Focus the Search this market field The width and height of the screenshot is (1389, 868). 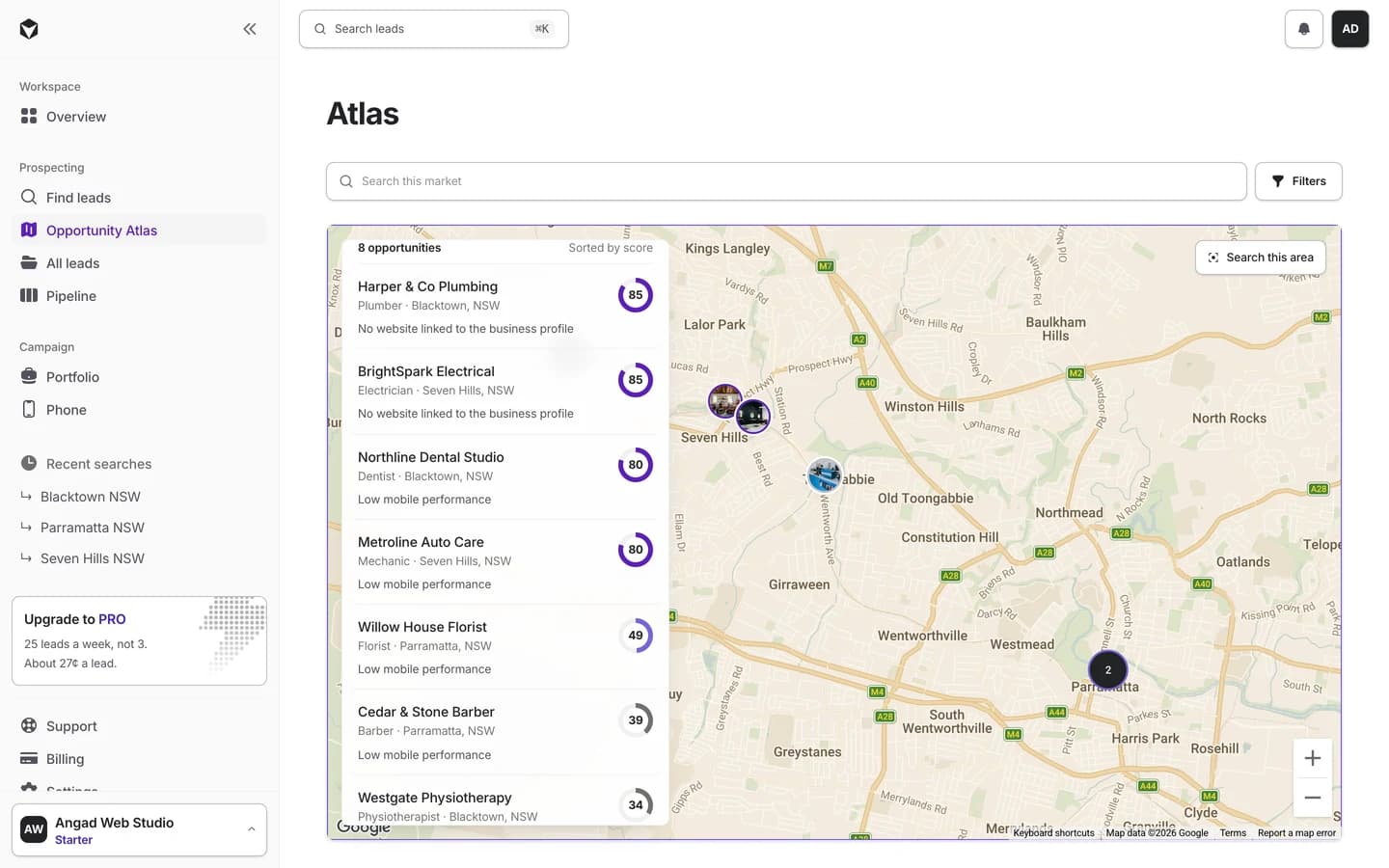point(786,181)
